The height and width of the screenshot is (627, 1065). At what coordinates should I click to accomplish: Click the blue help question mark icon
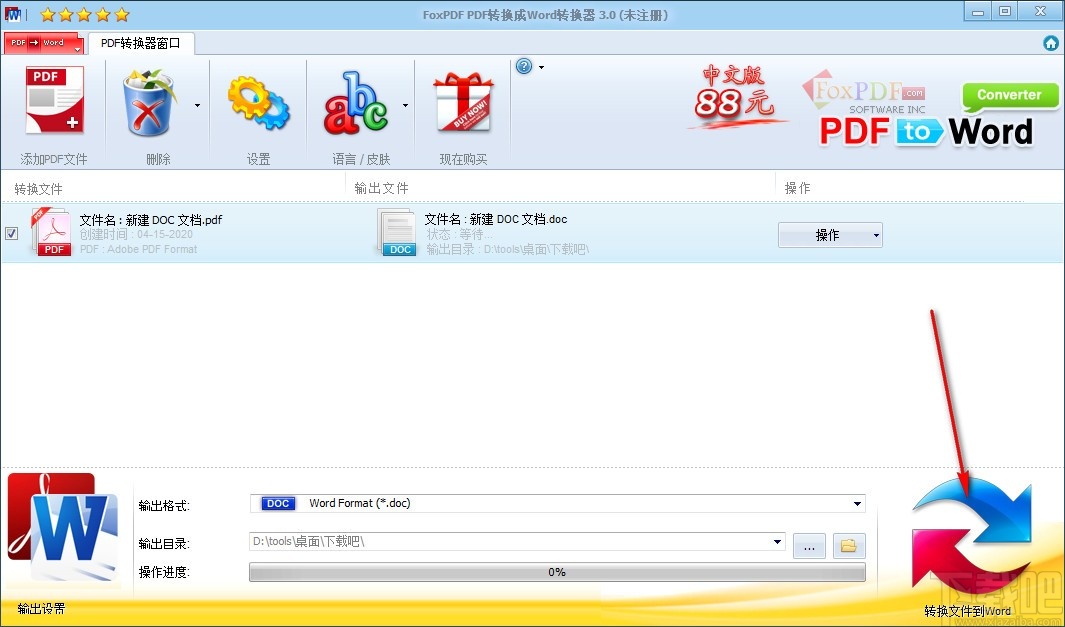click(x=524, y=67)
